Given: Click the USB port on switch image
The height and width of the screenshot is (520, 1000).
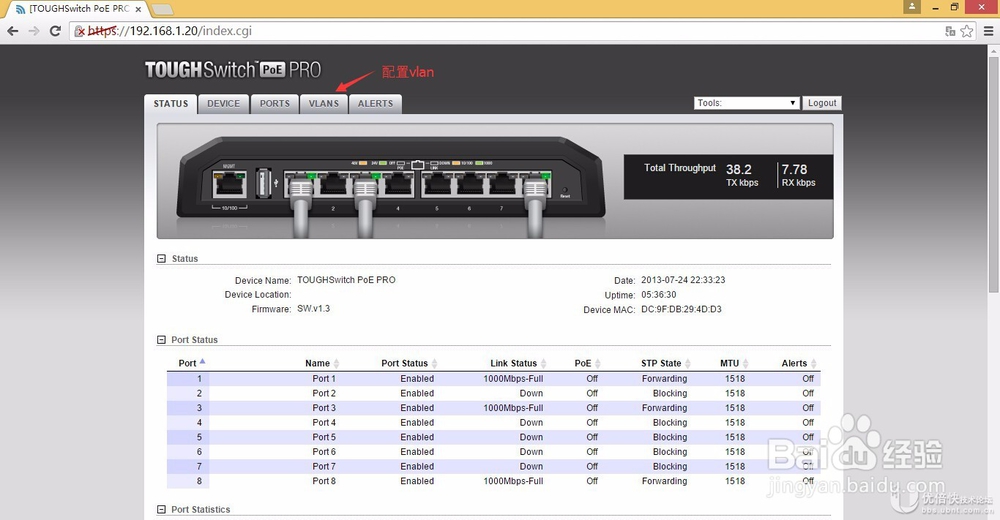Looking at the screenshot, I should 263,184.
